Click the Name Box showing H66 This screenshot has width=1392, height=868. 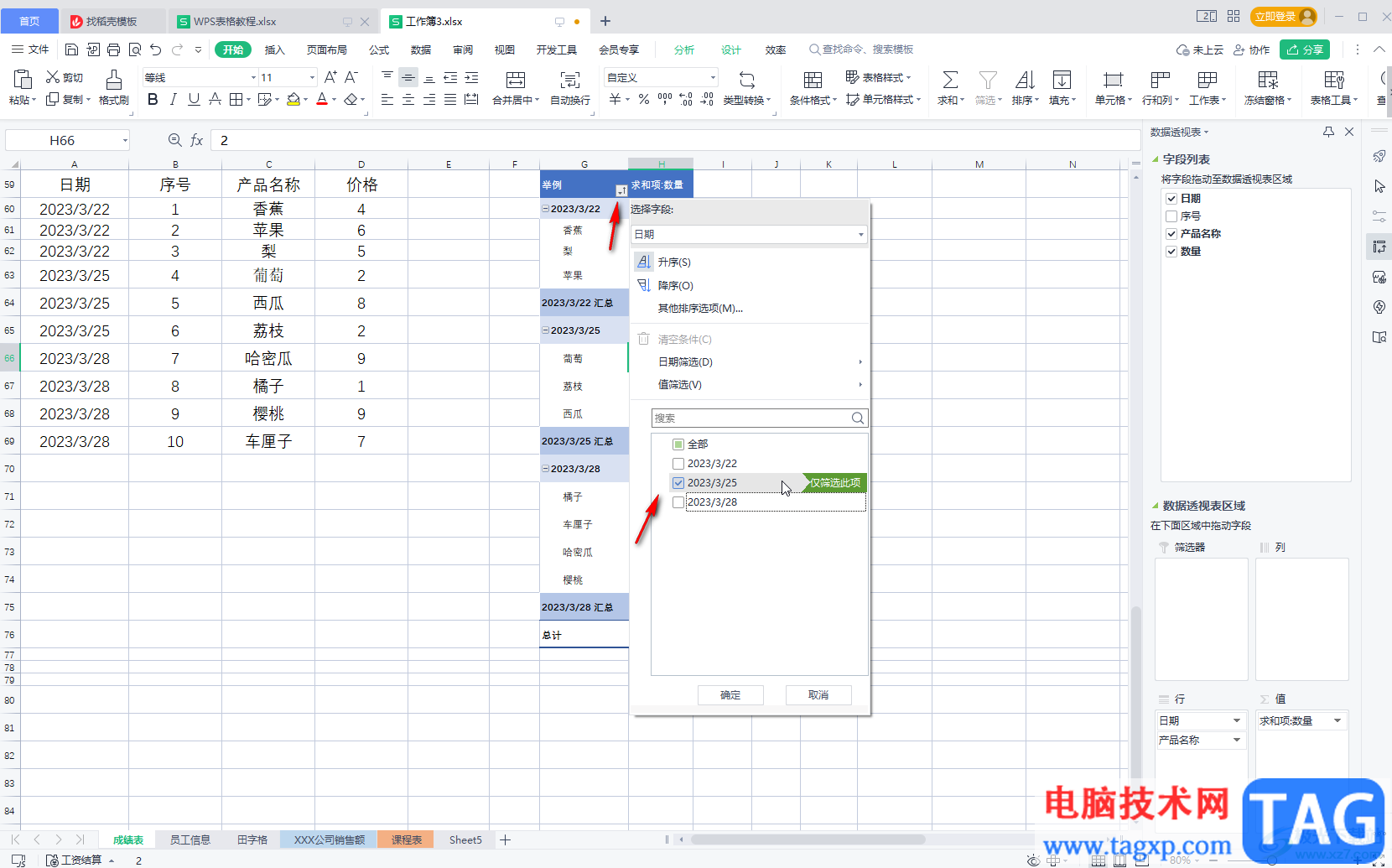[x=67, y=140]
